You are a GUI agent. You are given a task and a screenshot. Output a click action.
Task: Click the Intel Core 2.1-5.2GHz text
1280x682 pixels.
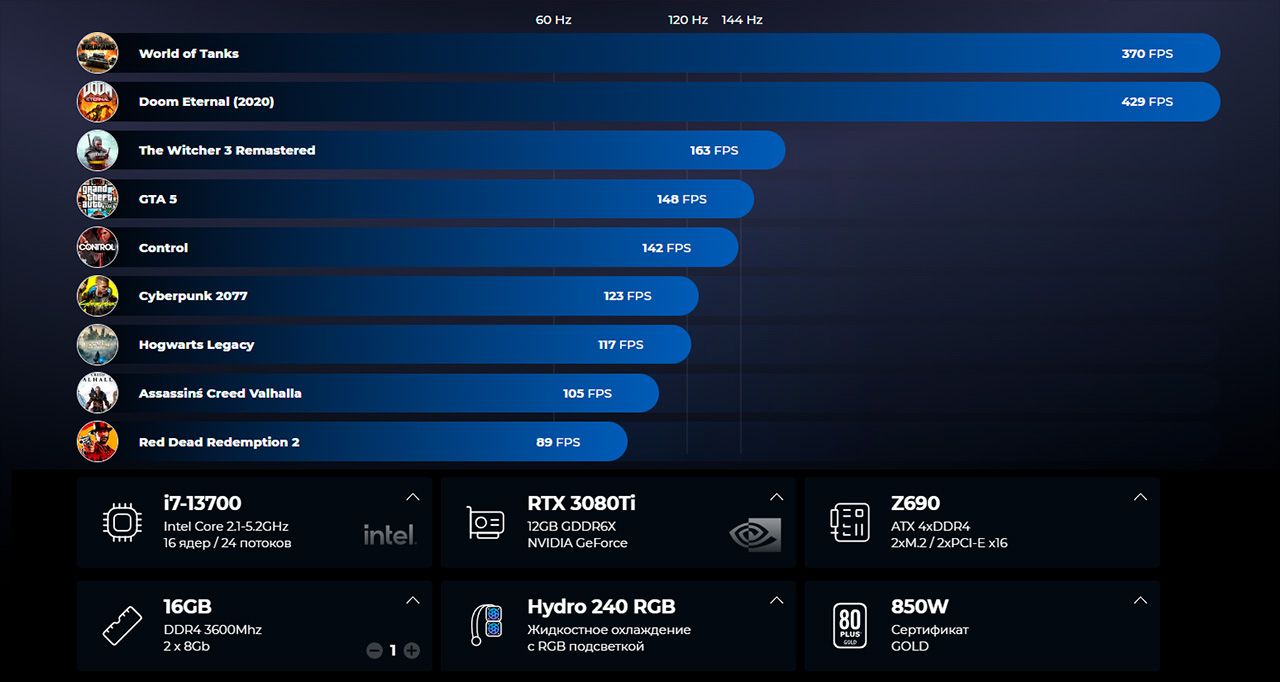(226, 526)
